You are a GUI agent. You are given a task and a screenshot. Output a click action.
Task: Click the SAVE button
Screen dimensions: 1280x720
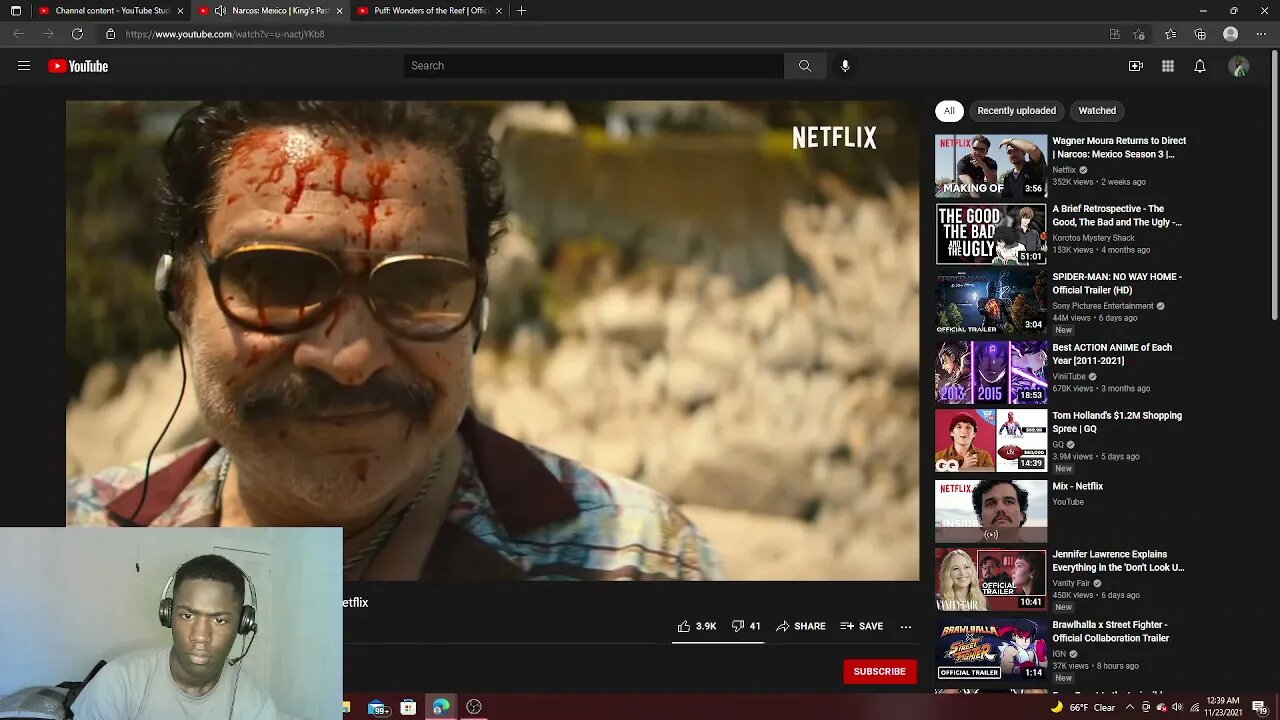(x=862, y=626)
